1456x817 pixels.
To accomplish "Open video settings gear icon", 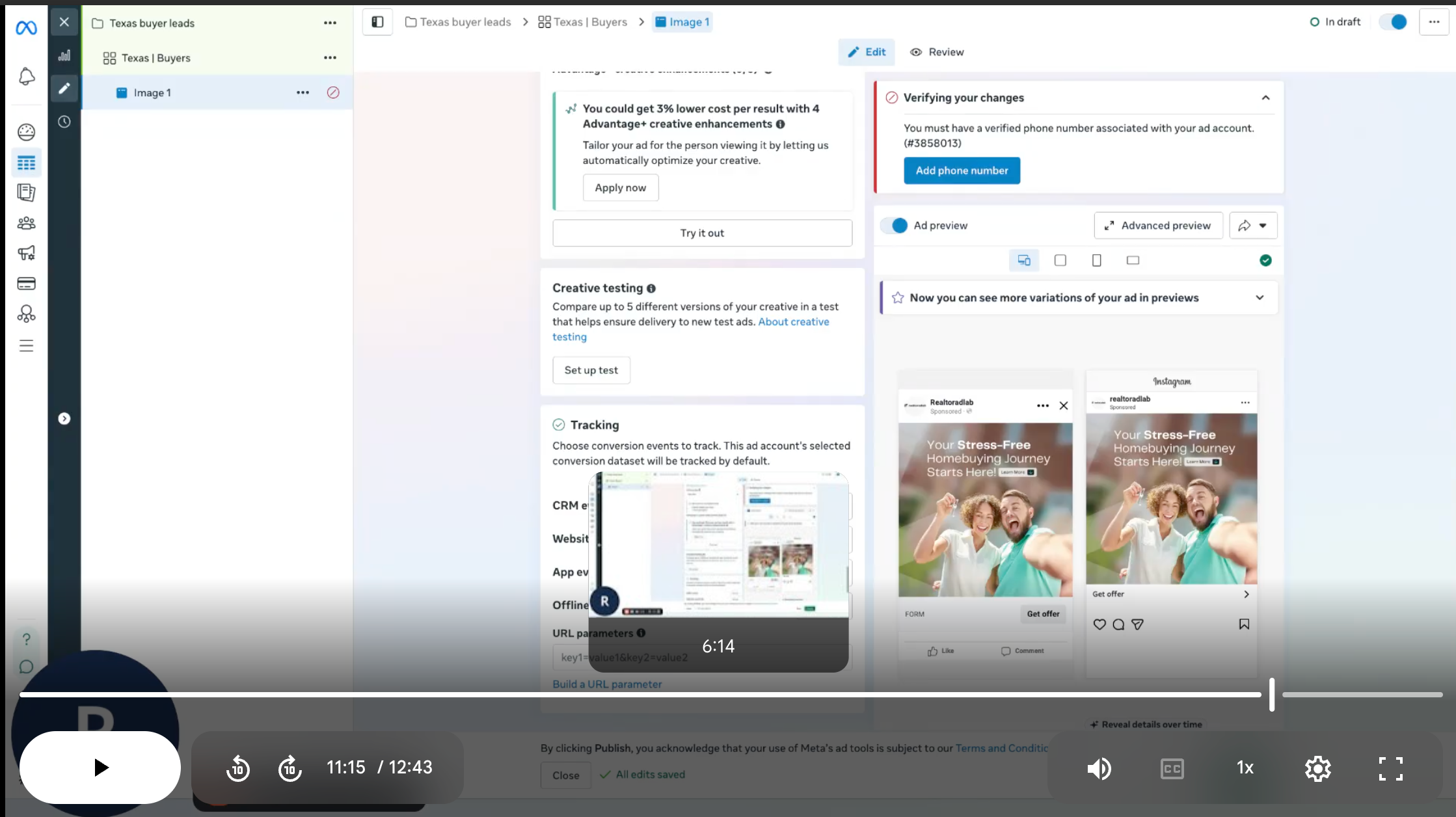I will click(1317, 768).
